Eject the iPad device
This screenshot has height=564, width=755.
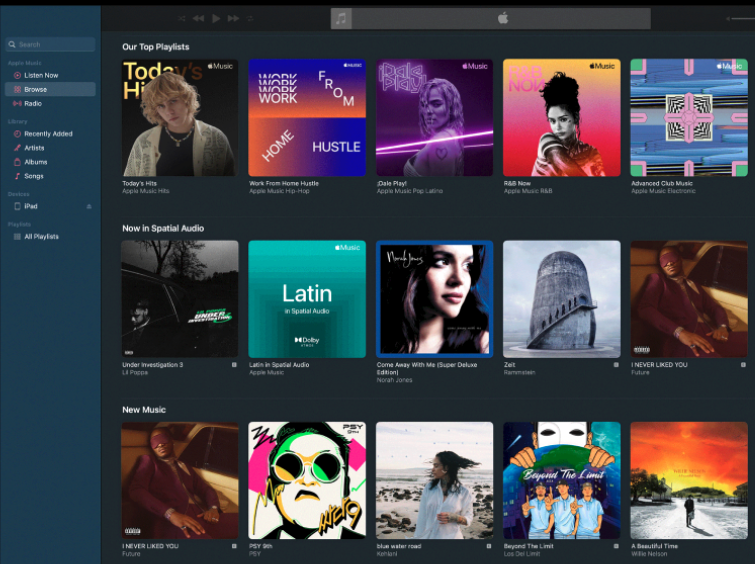[89, 206]
